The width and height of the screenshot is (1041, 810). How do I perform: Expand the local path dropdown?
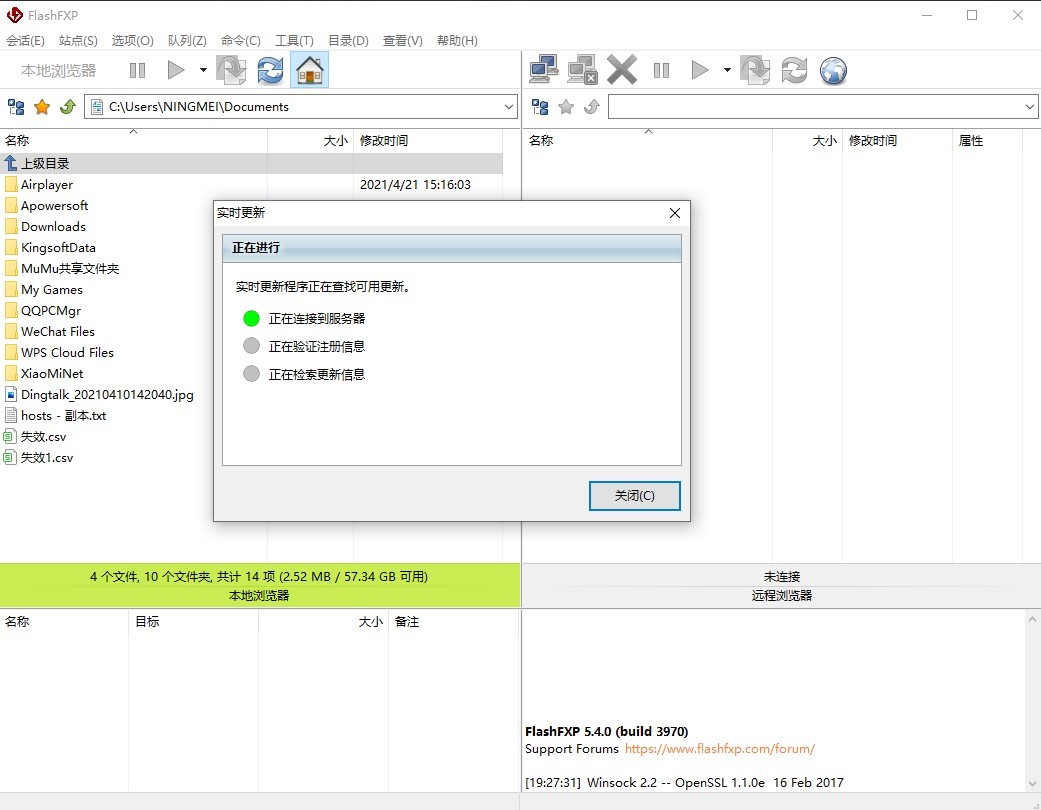point(509,107)
